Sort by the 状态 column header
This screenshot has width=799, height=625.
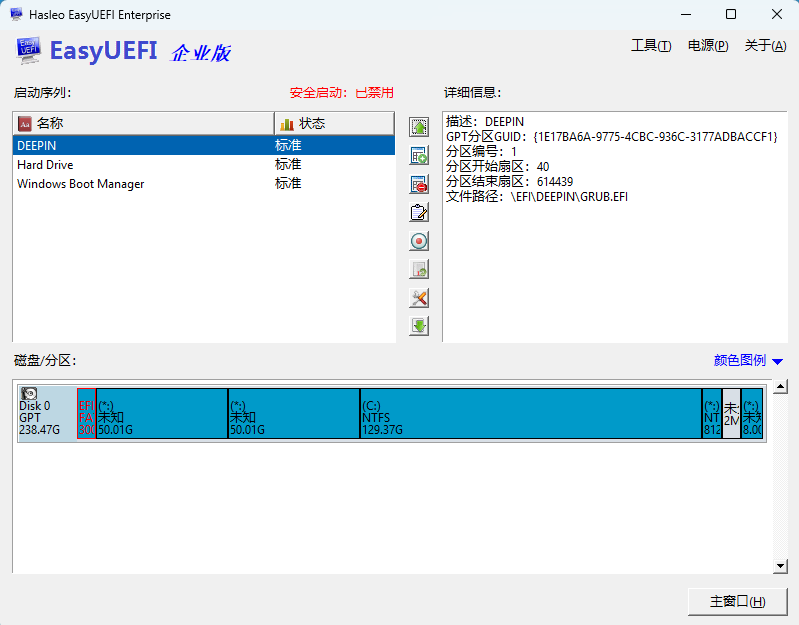pos(334,123)
